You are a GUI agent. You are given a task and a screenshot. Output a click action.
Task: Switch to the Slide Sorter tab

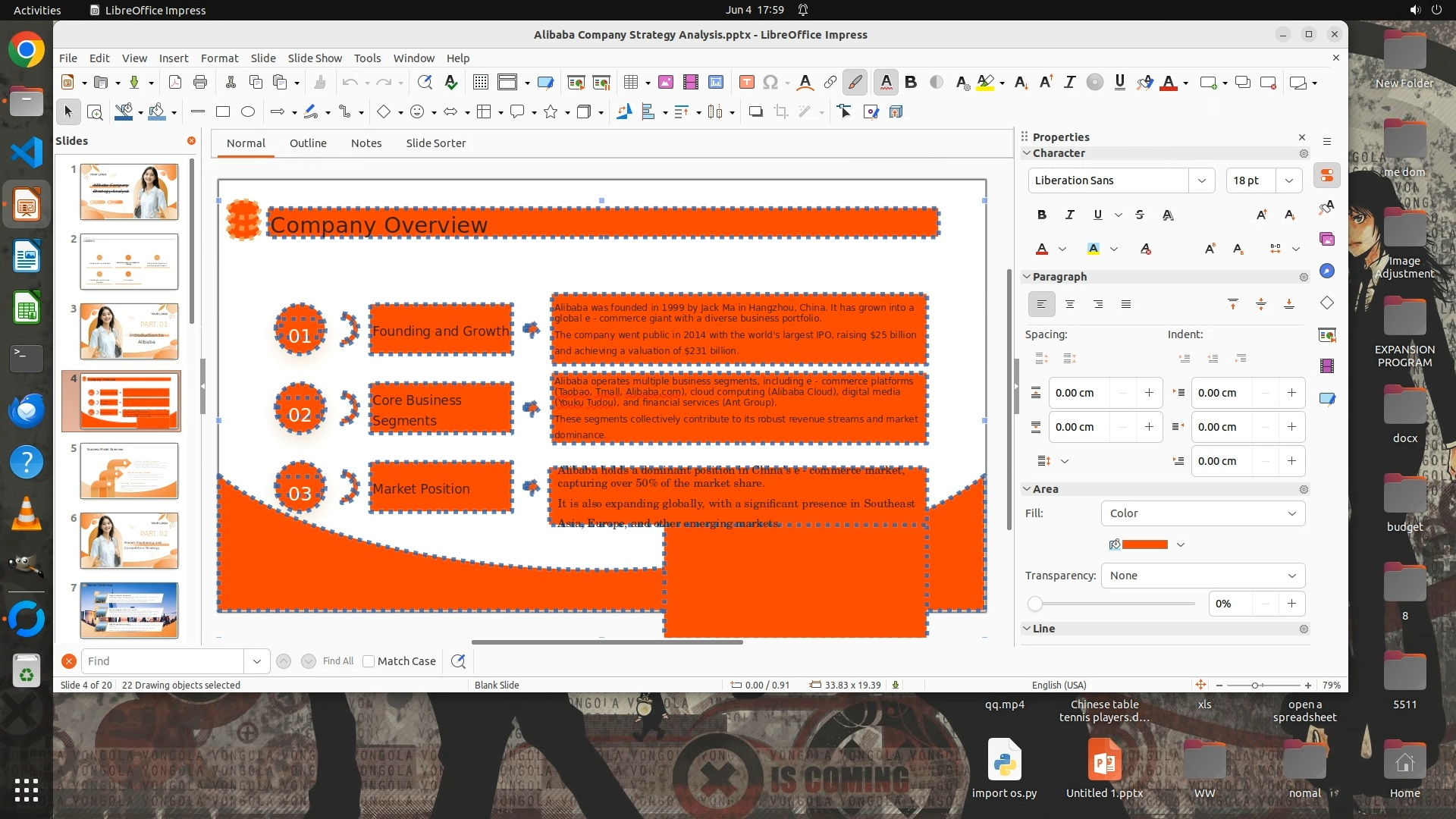point(435,143)
